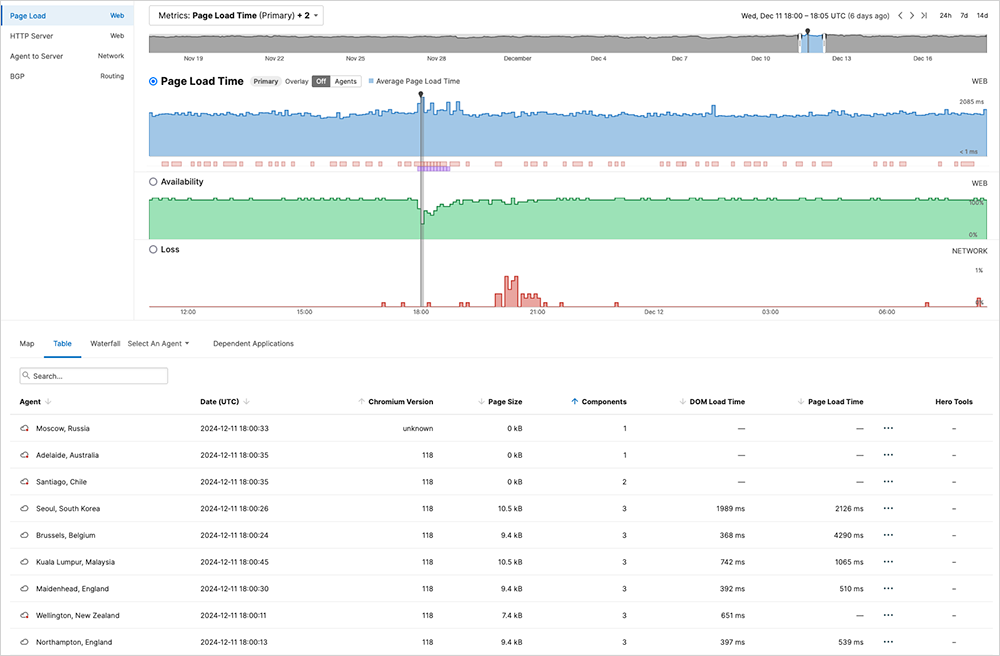Set time range to 7d

[963, 16]
